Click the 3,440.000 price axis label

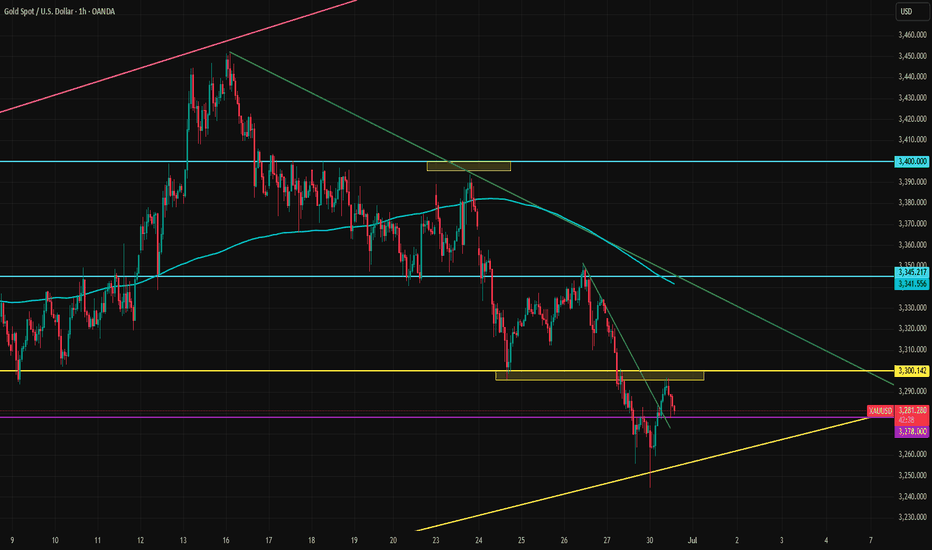[912, 77]
